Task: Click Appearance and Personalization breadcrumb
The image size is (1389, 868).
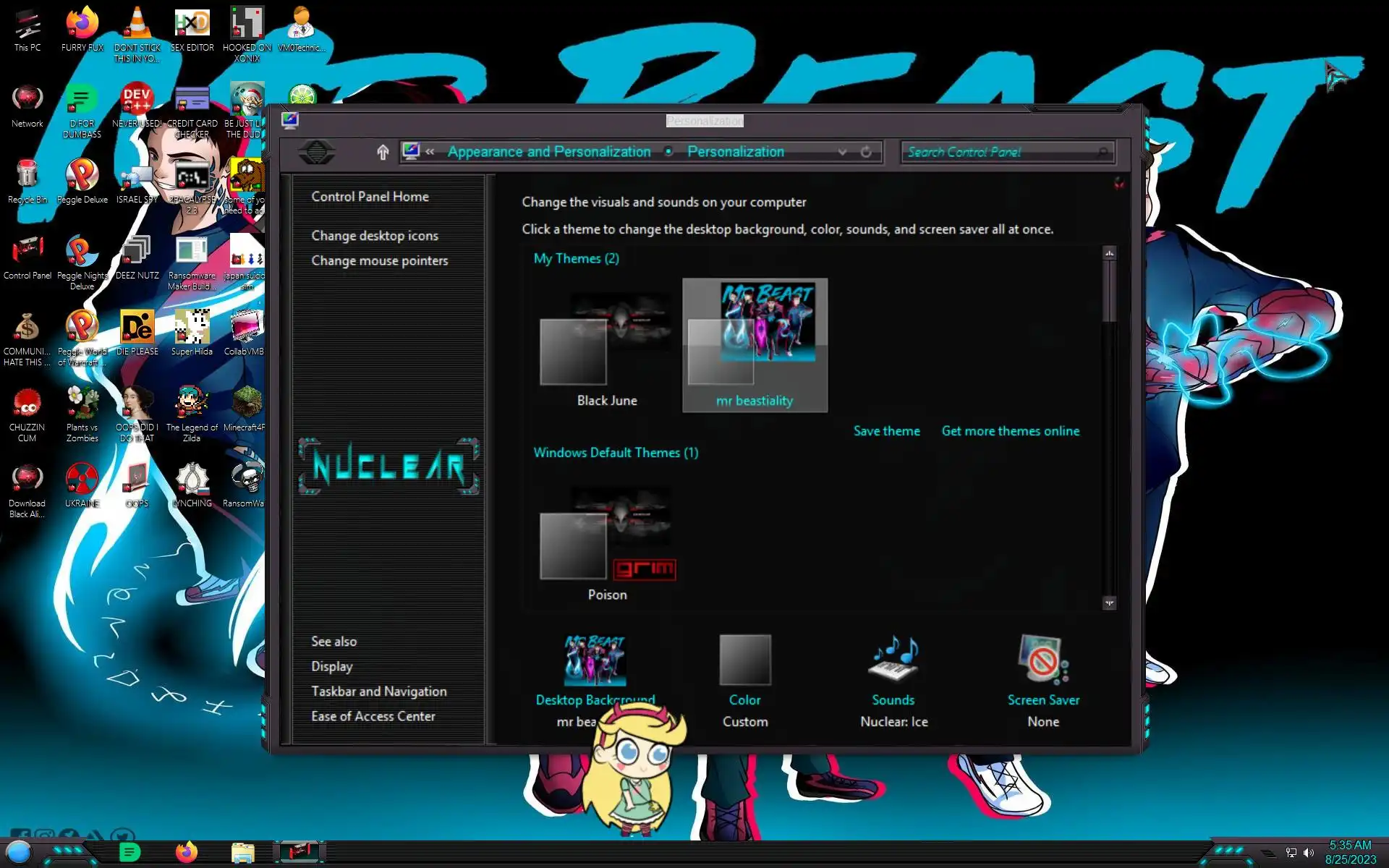Action: pyautogui.click(x=549, y=152)
